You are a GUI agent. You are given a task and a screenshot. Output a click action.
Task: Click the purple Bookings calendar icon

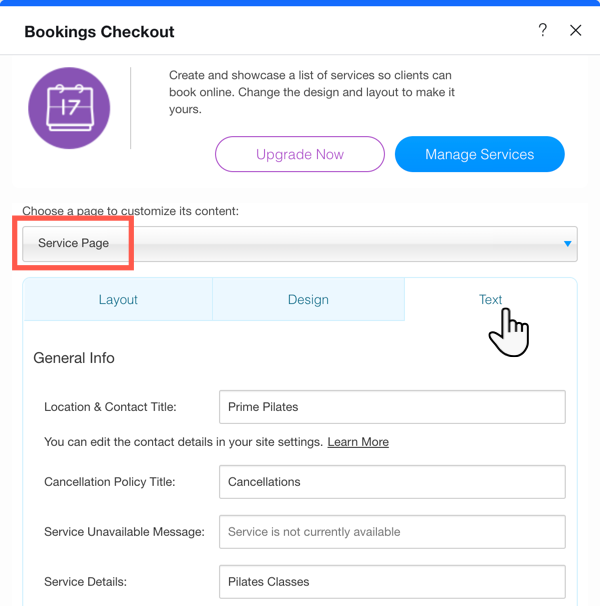69,109
